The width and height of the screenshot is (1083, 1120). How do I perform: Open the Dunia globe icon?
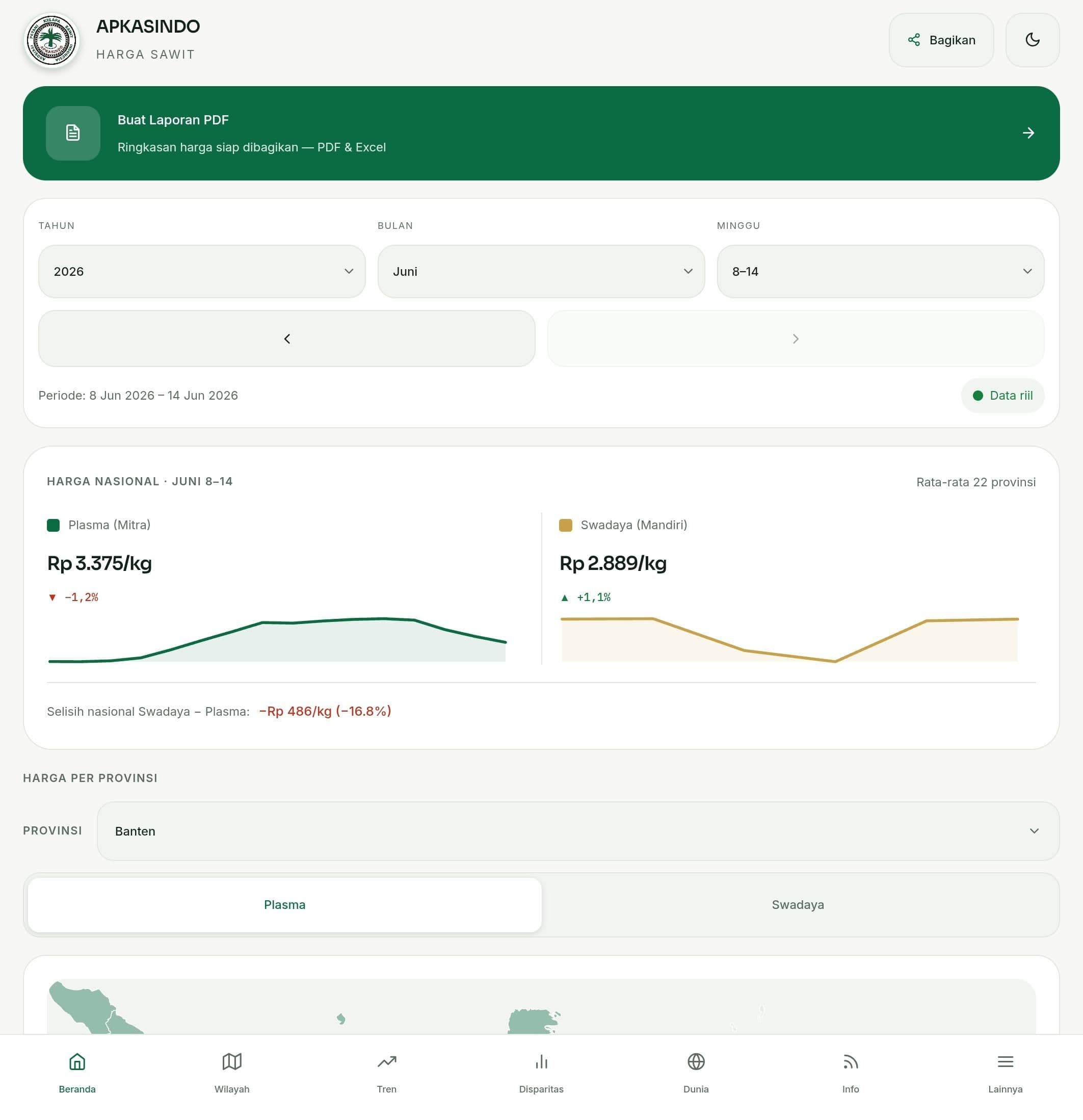pos(696,1062)
